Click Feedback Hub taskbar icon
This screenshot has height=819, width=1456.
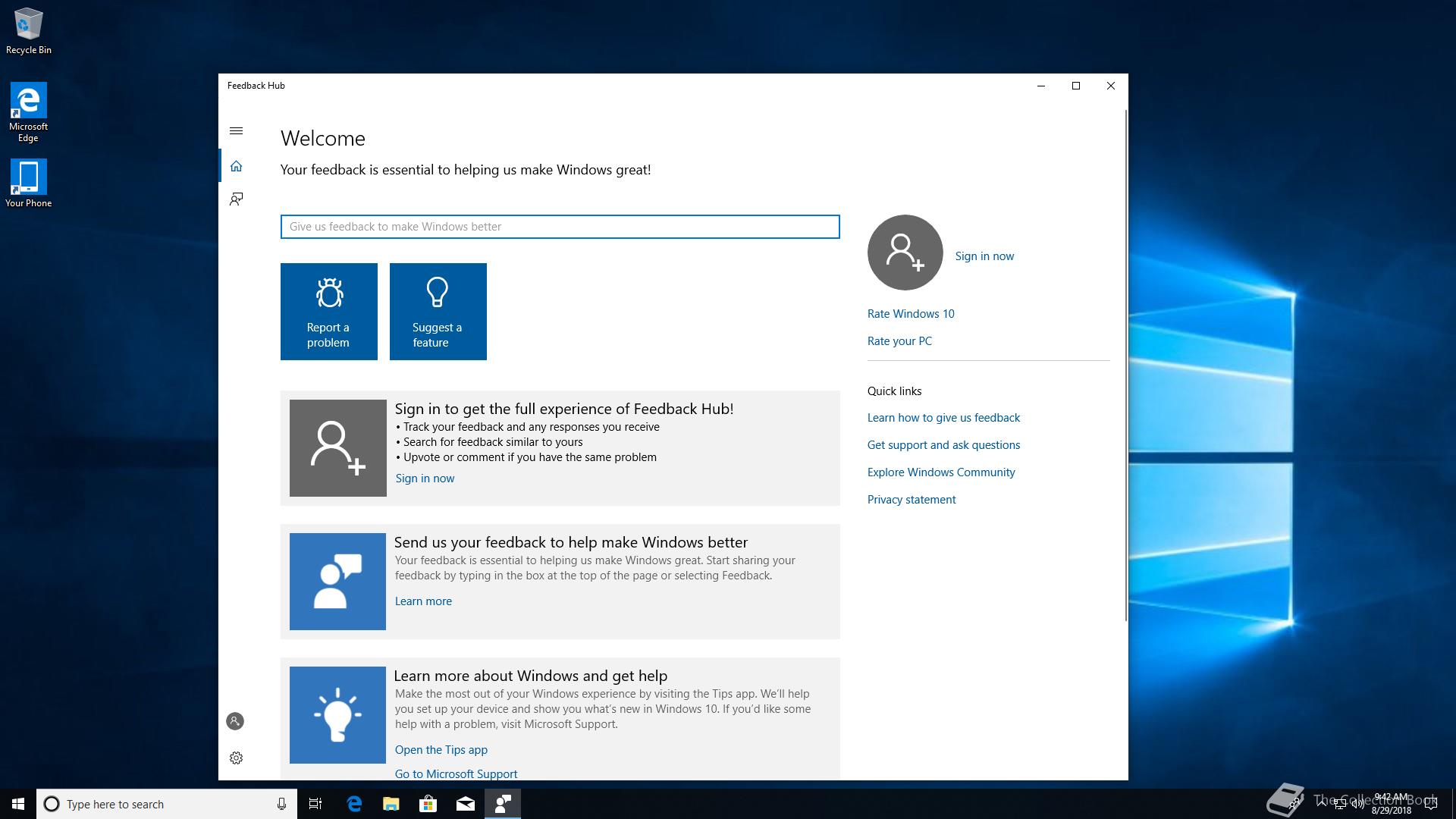[503, 804]
